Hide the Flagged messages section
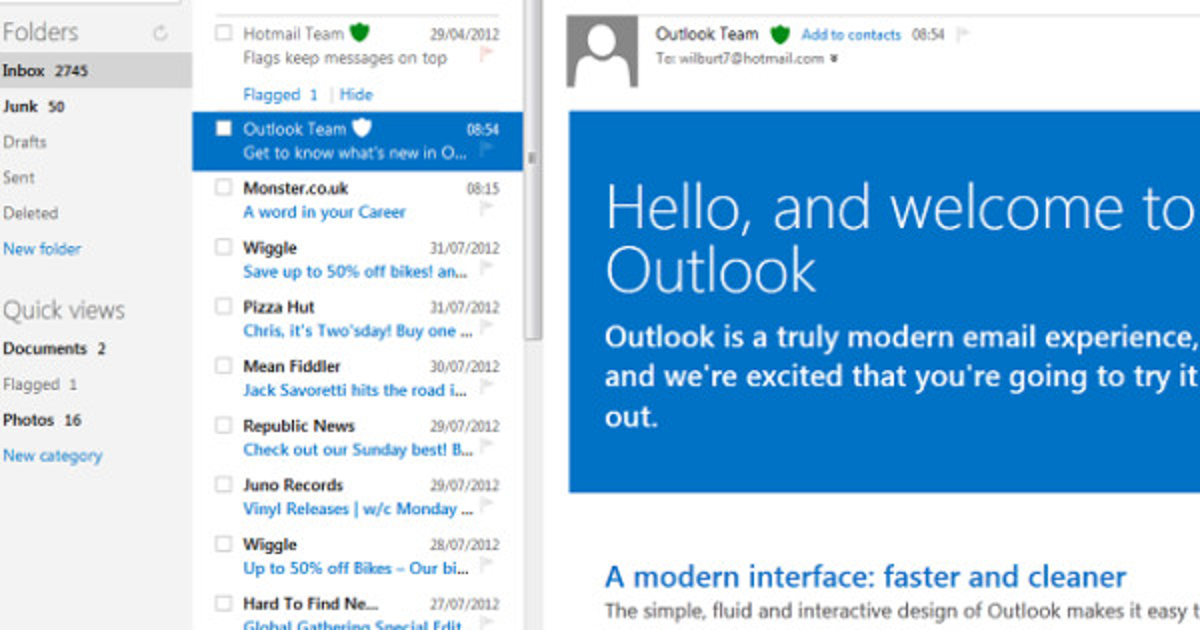1200x630 pixels. pos(356,95)
